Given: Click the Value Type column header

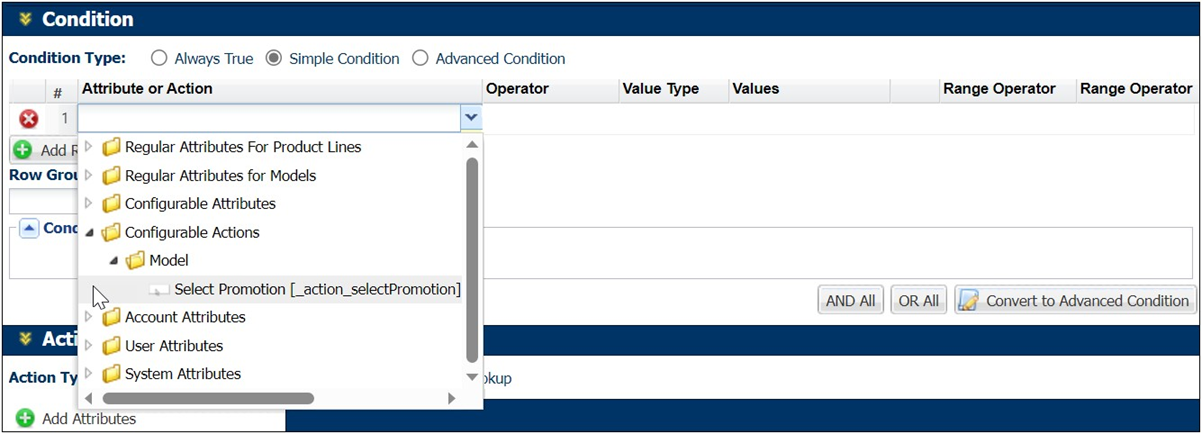Looking at the screenshot, I should click(660, 88).
